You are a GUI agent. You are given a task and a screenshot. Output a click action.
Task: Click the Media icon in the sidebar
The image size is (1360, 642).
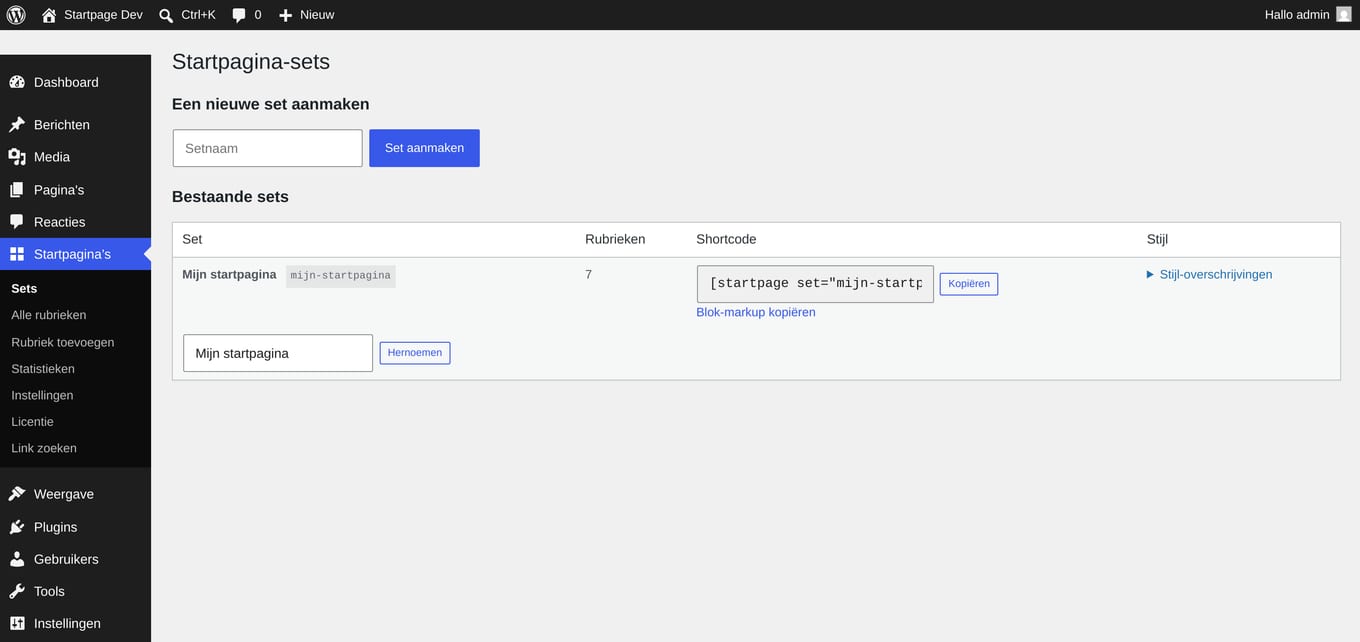click(x=17, y=157)
